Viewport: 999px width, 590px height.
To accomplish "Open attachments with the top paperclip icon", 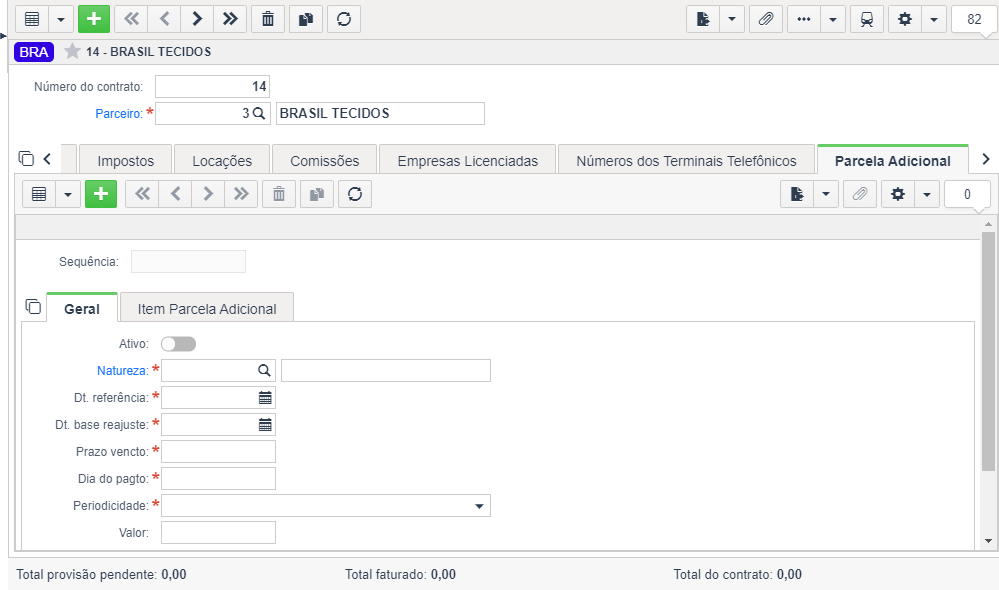I will (766, 19).
